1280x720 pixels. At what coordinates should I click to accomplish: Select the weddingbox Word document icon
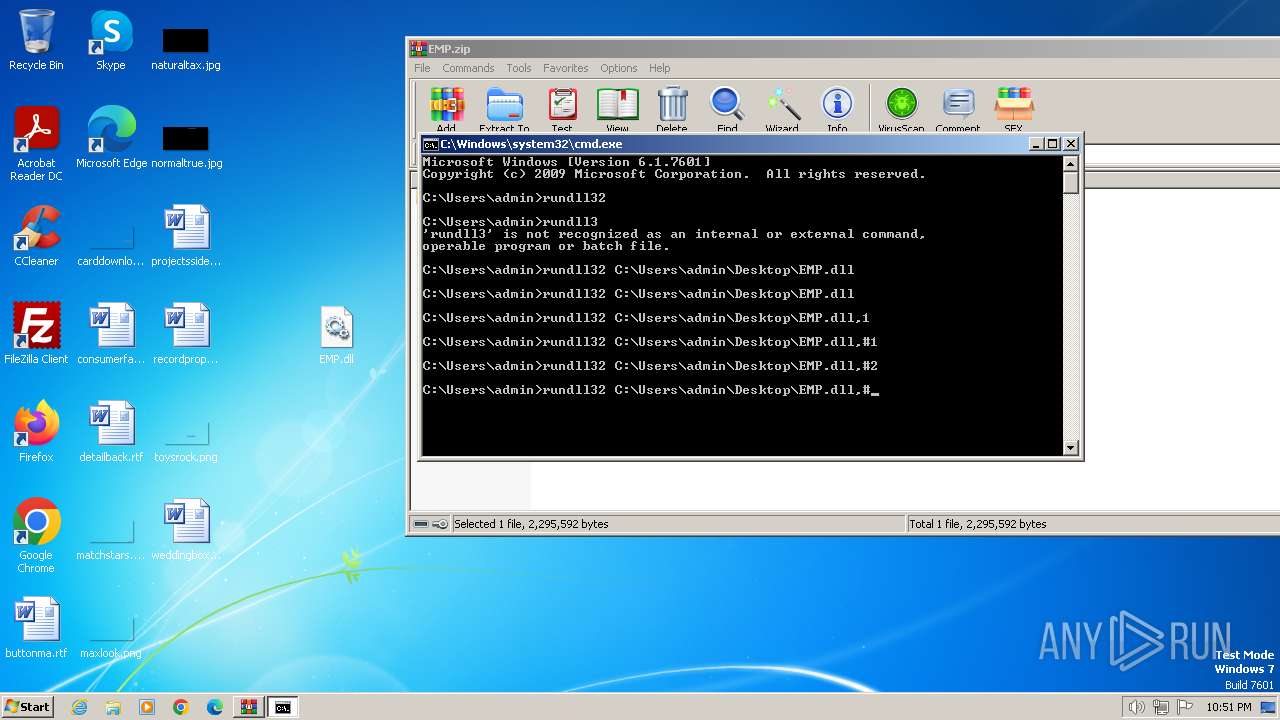(x=186, y=530)
